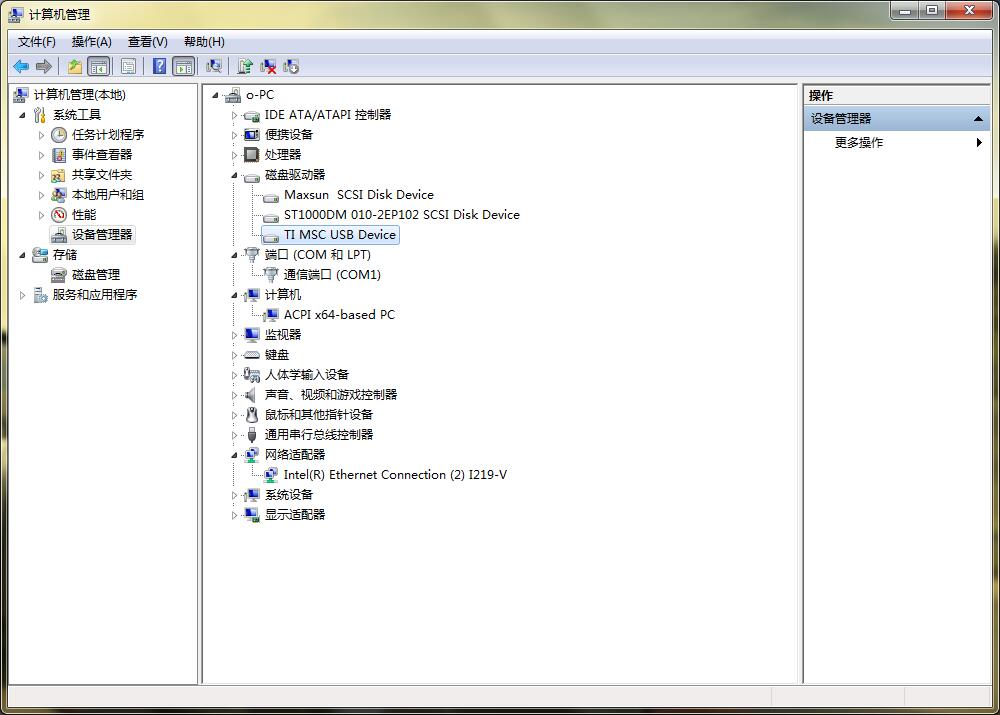Select the o-PC computer node

click(260, 95)
